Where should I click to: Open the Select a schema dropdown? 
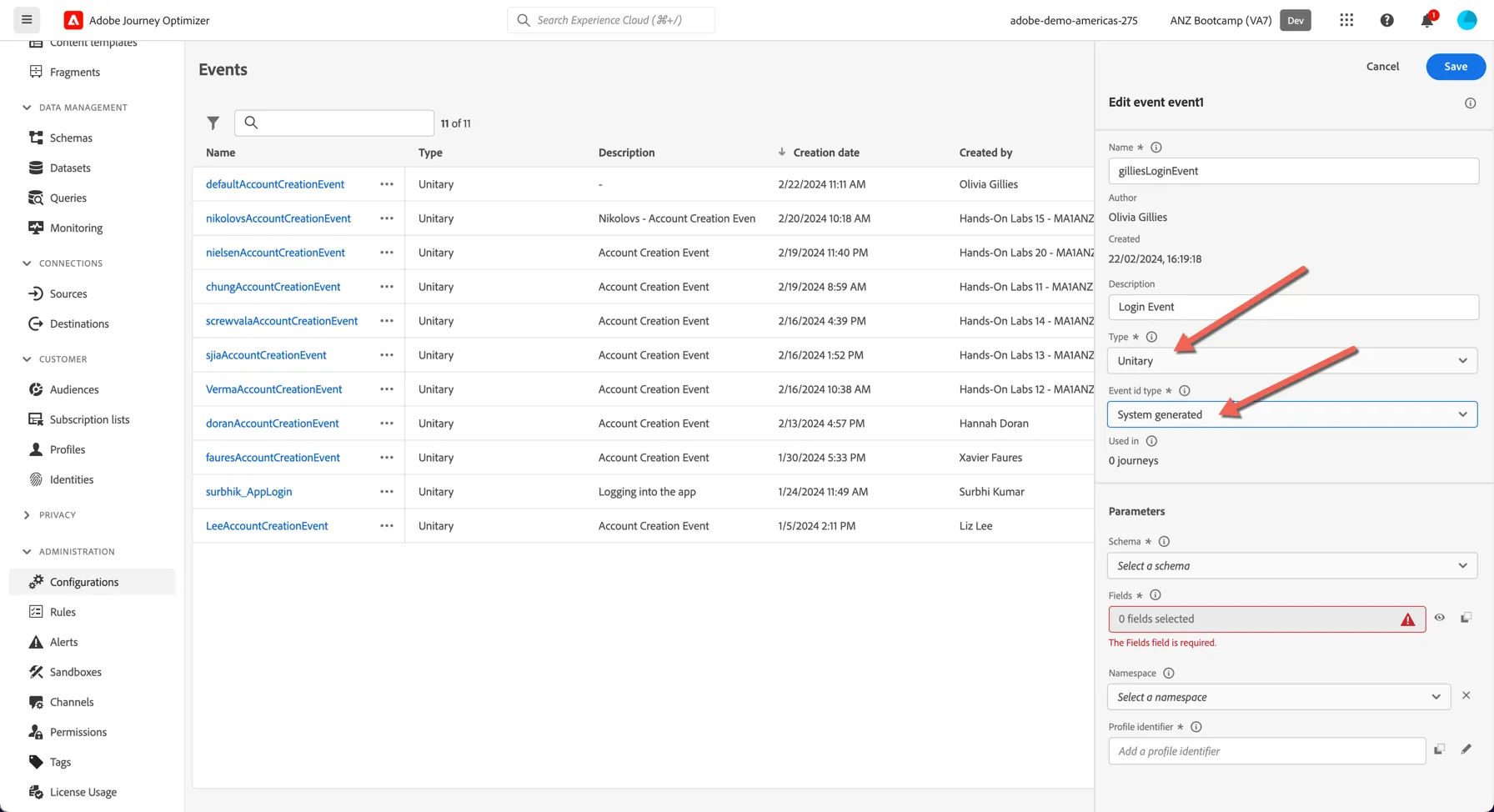click(x=1292, y=565)
